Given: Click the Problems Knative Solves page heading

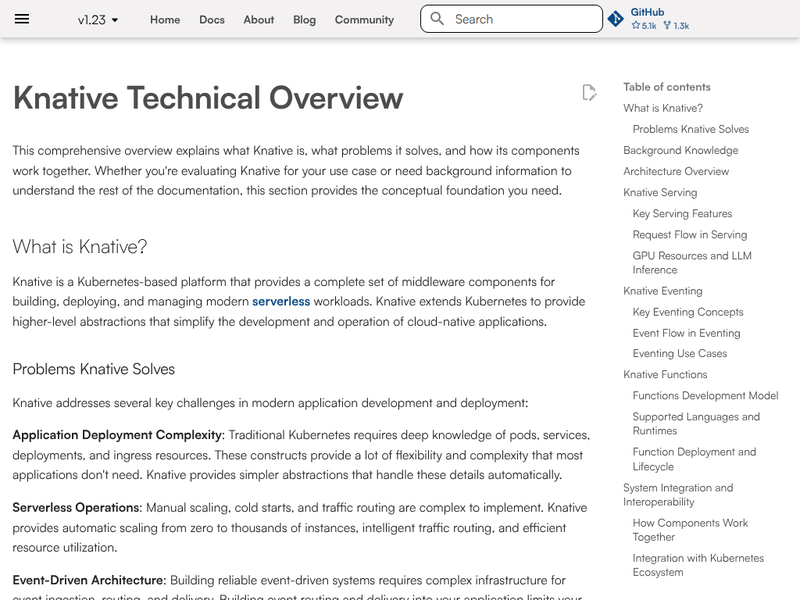Looking at the screenshot, I should click(x=93, y=369).
